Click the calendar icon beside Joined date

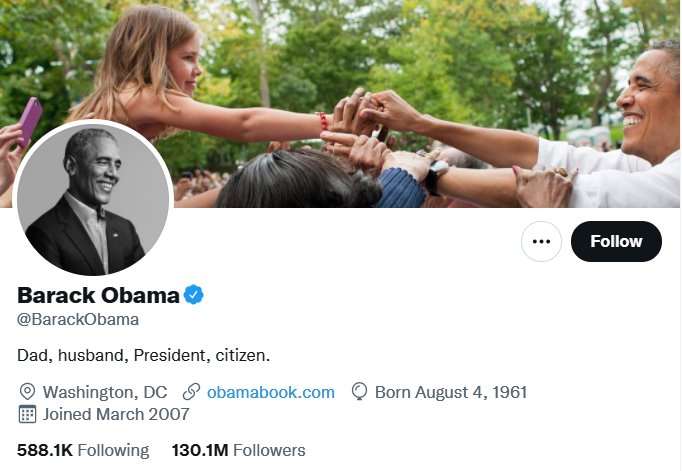click(27, 414)
